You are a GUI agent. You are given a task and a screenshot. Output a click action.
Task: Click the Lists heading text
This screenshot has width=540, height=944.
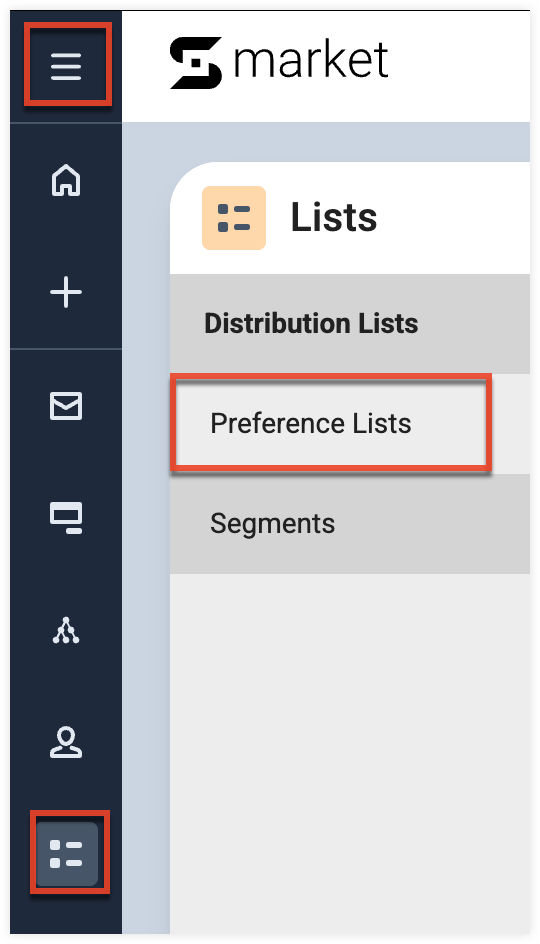click(334, 217)
